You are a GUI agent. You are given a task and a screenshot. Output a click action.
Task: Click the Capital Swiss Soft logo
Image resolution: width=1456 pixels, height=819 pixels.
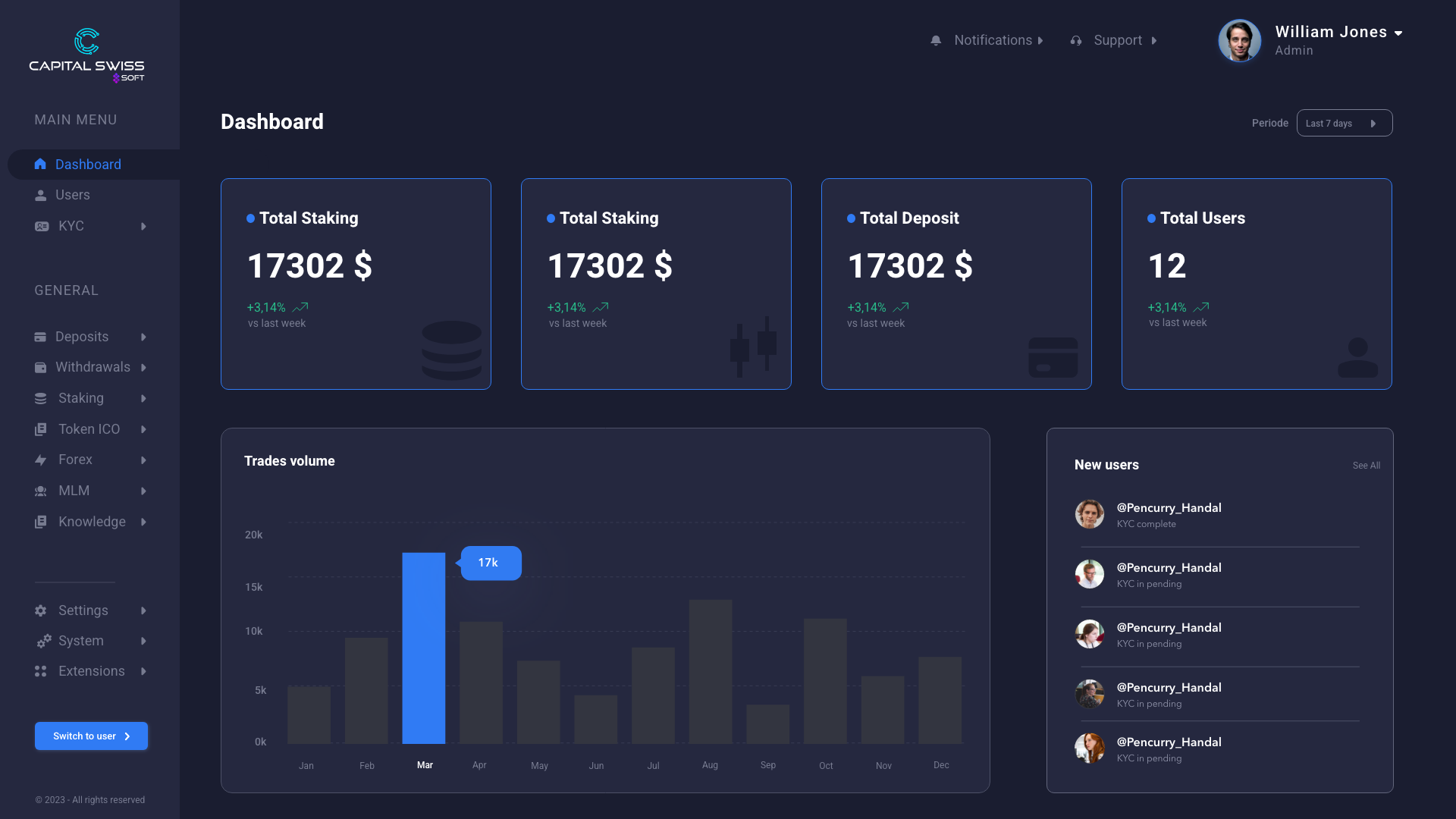[86, 55]
